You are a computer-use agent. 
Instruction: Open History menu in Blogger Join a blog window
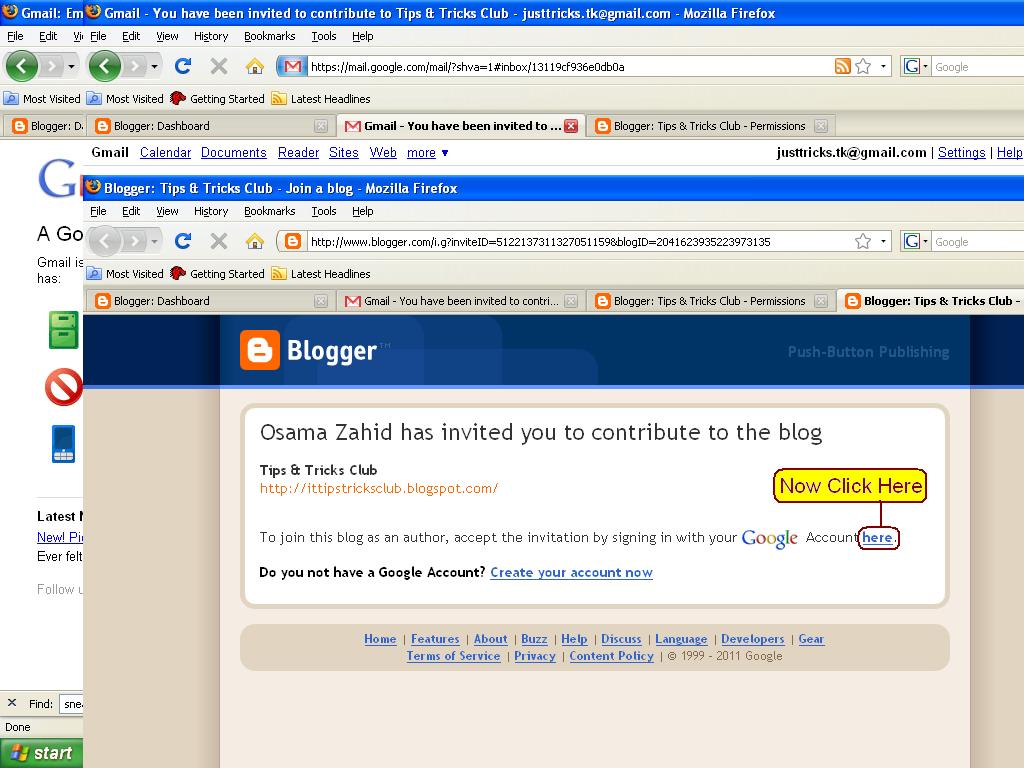pos(211,211)
